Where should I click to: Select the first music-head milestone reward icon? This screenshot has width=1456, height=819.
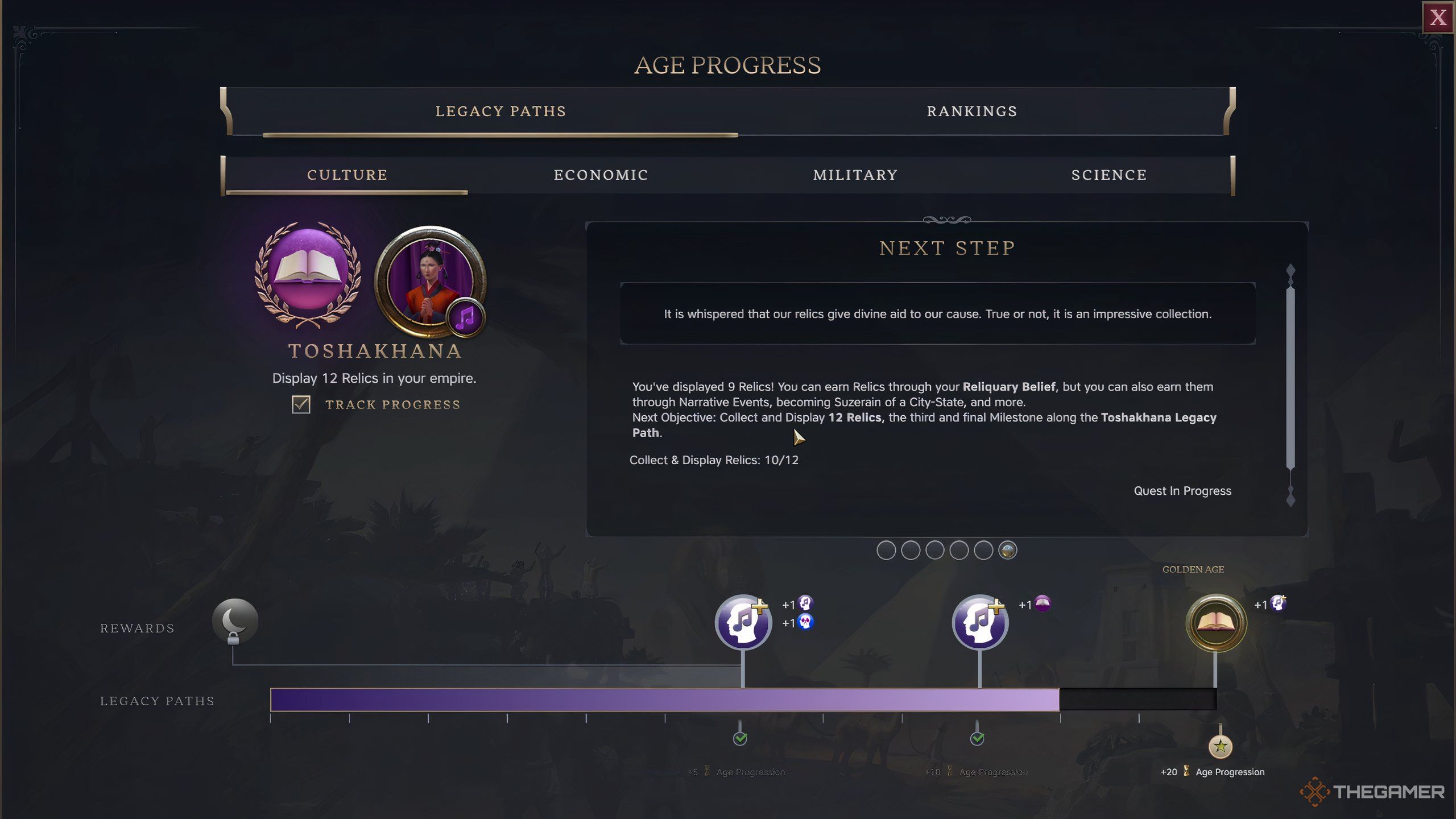743,622
